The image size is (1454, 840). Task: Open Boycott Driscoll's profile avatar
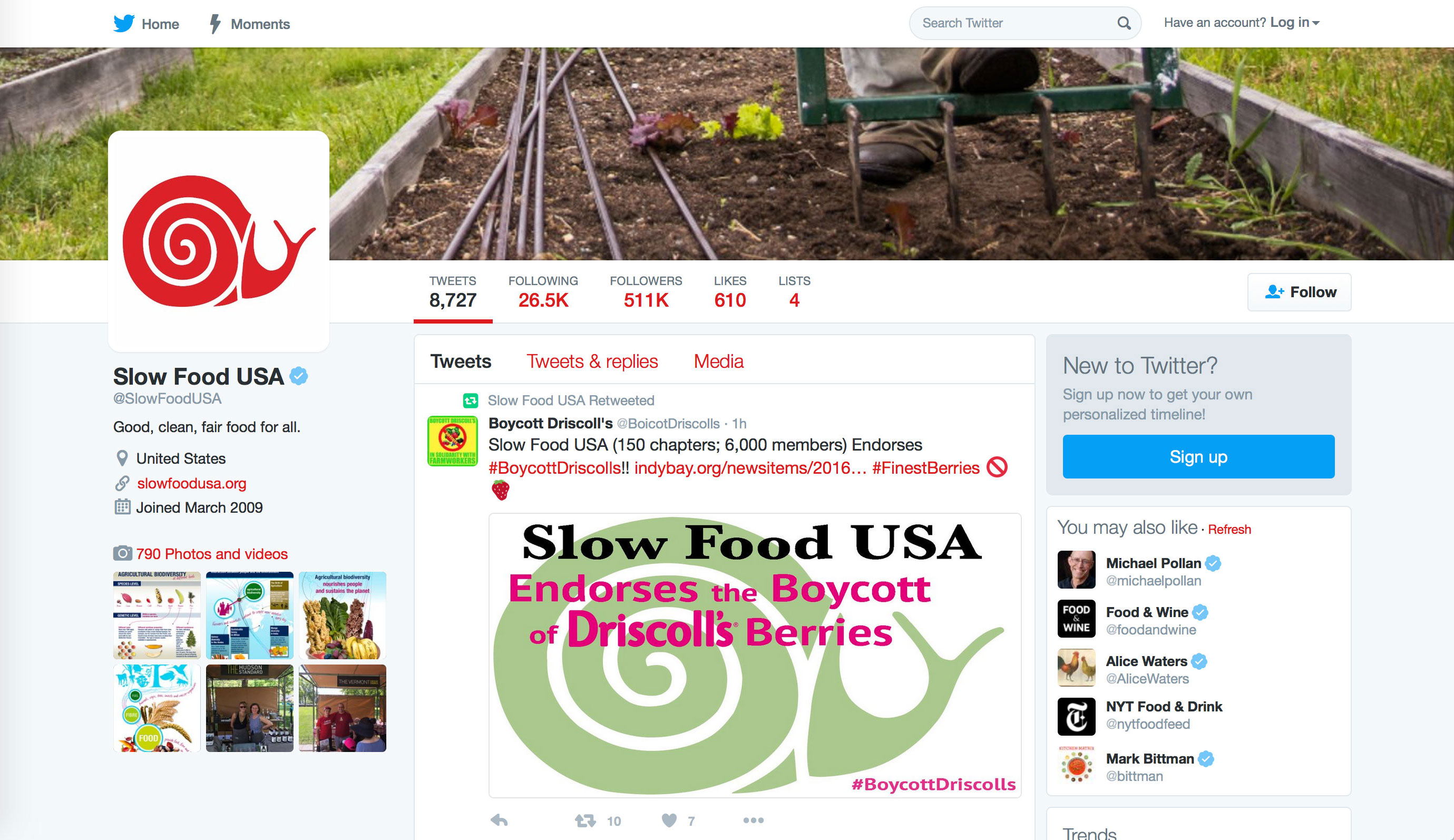coord(452,441)
